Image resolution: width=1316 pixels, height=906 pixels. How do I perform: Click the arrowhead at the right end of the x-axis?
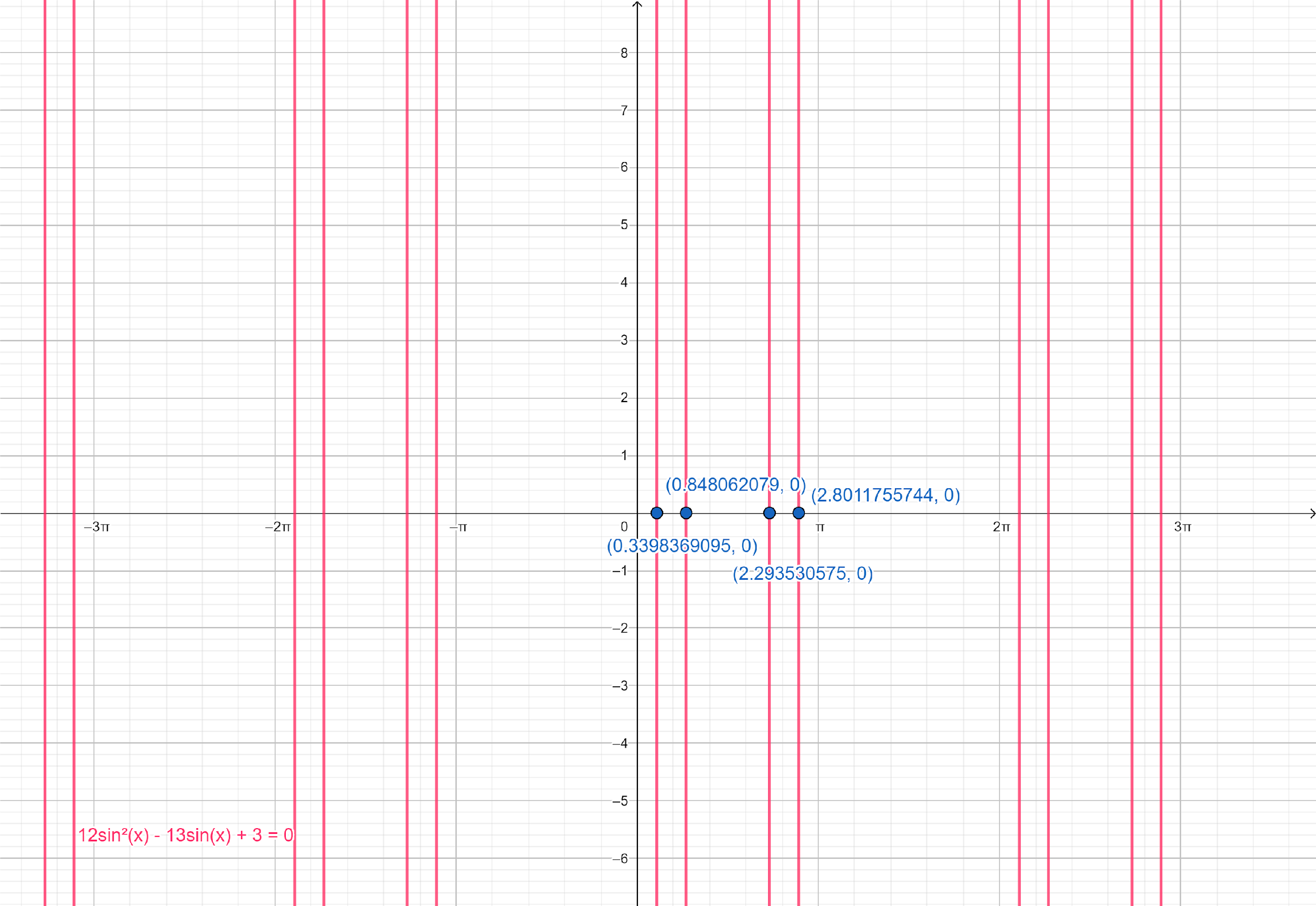click(1312, 514)
